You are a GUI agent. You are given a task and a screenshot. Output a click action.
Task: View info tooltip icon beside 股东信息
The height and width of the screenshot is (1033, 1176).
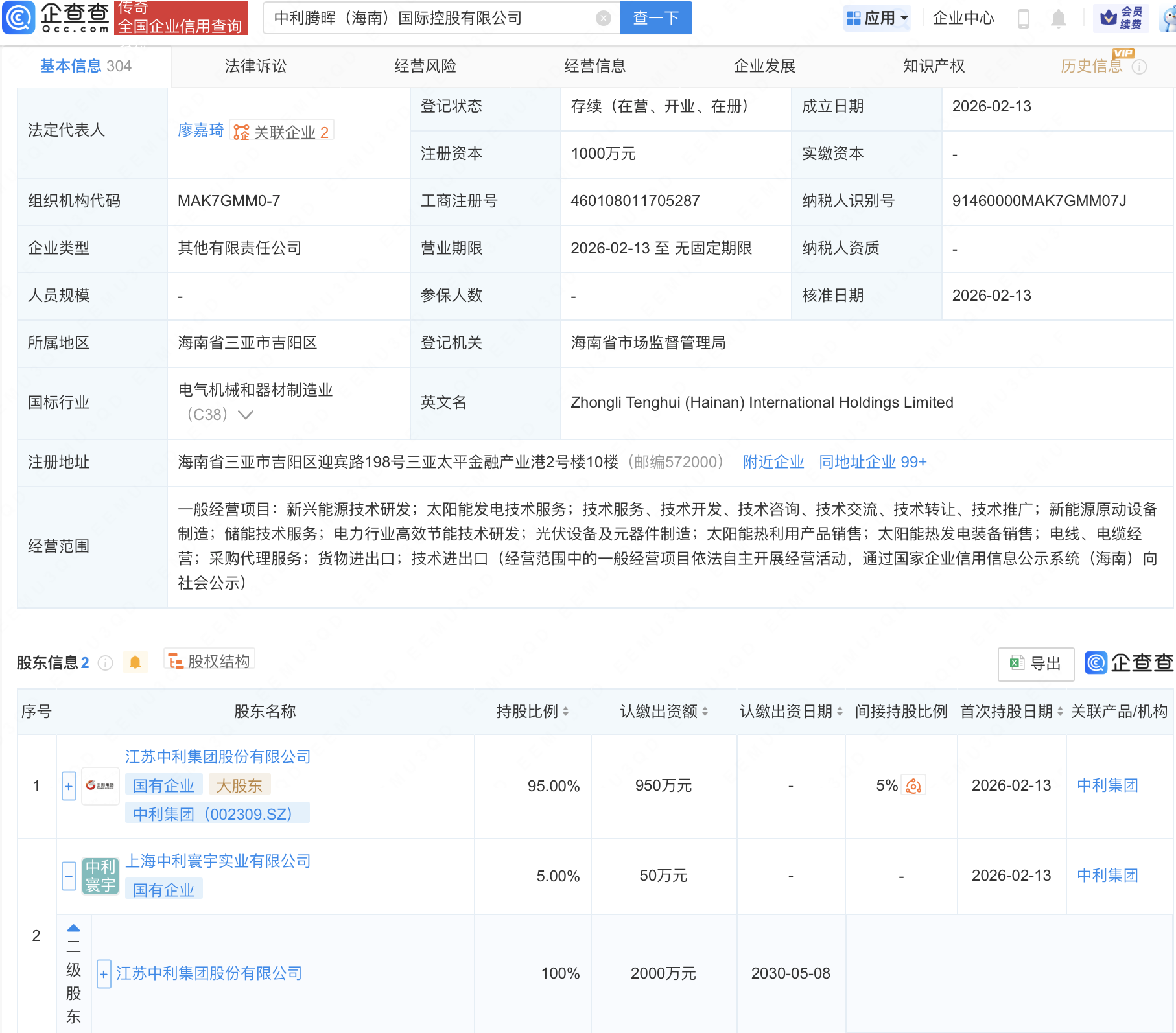pyautogui.click(x=104, y=662)
